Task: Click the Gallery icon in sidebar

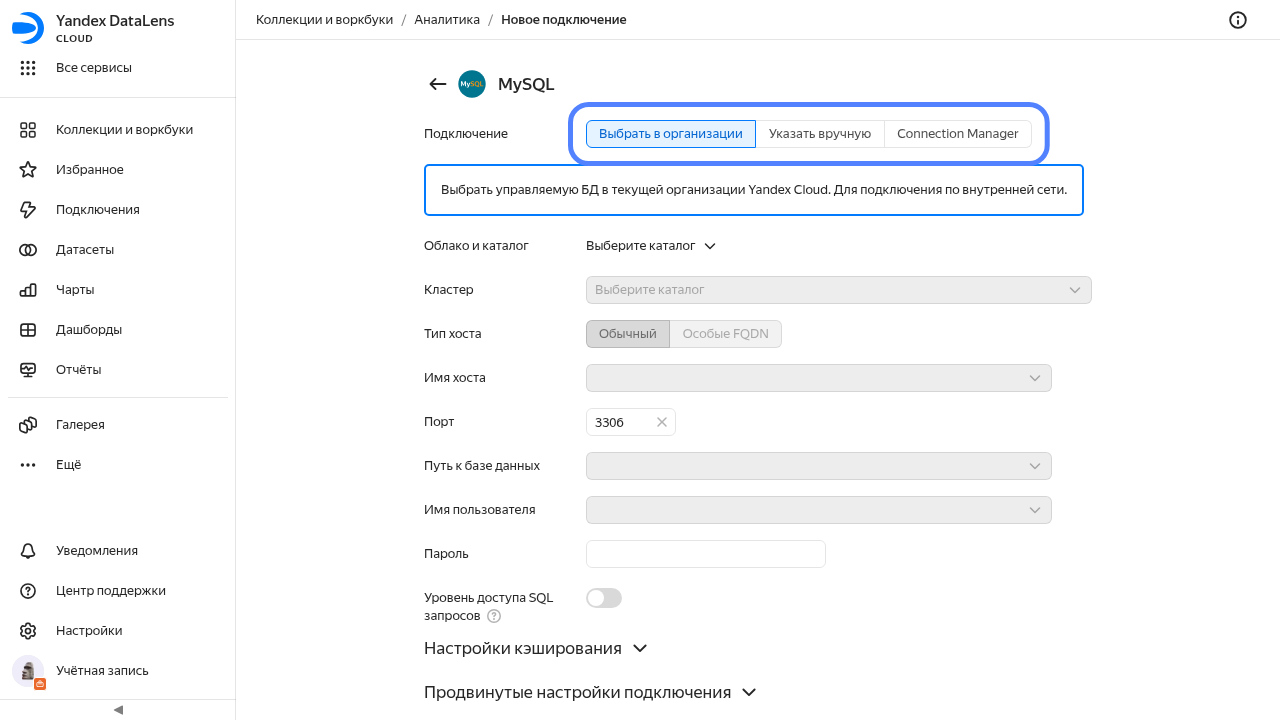Action: pos(28,425)
